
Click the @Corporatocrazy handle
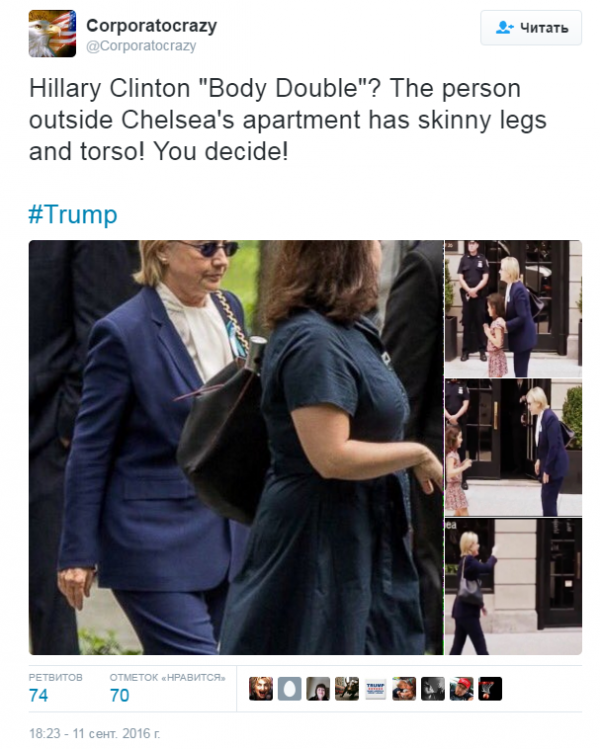click(x=141, y=46)
